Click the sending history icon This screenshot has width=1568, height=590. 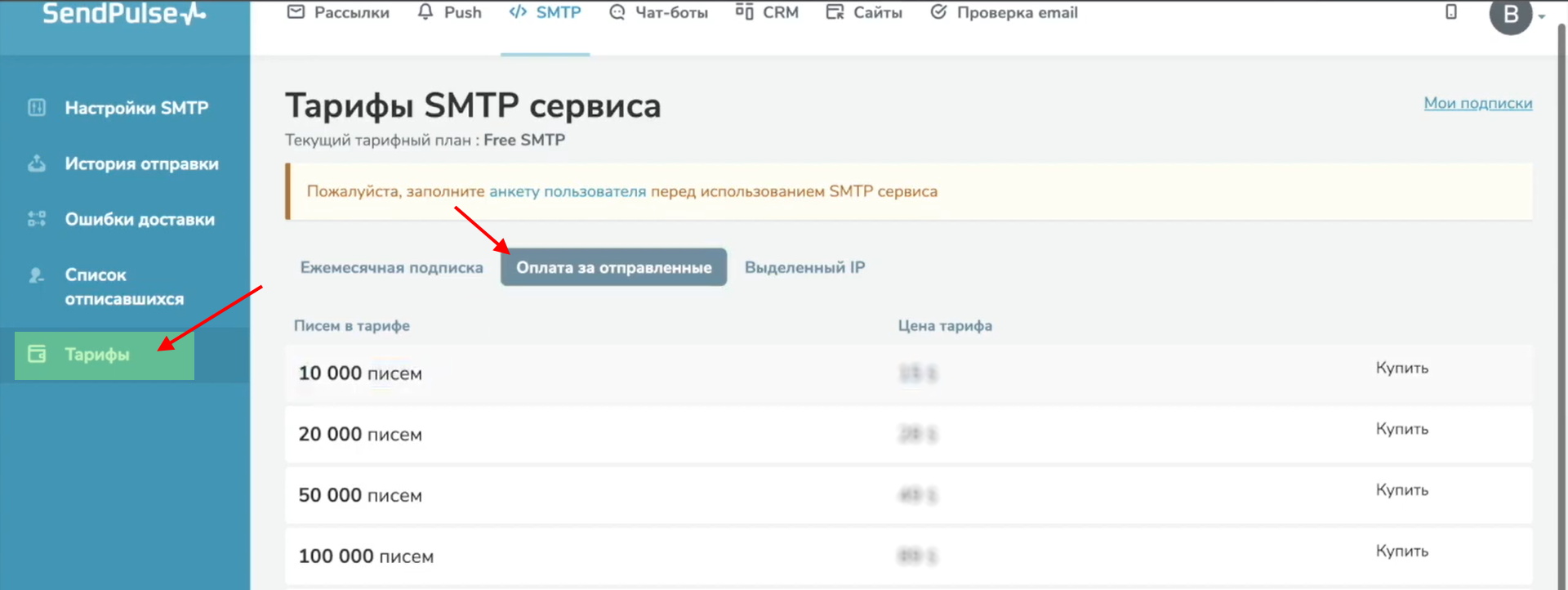click(x=37, y=163)
